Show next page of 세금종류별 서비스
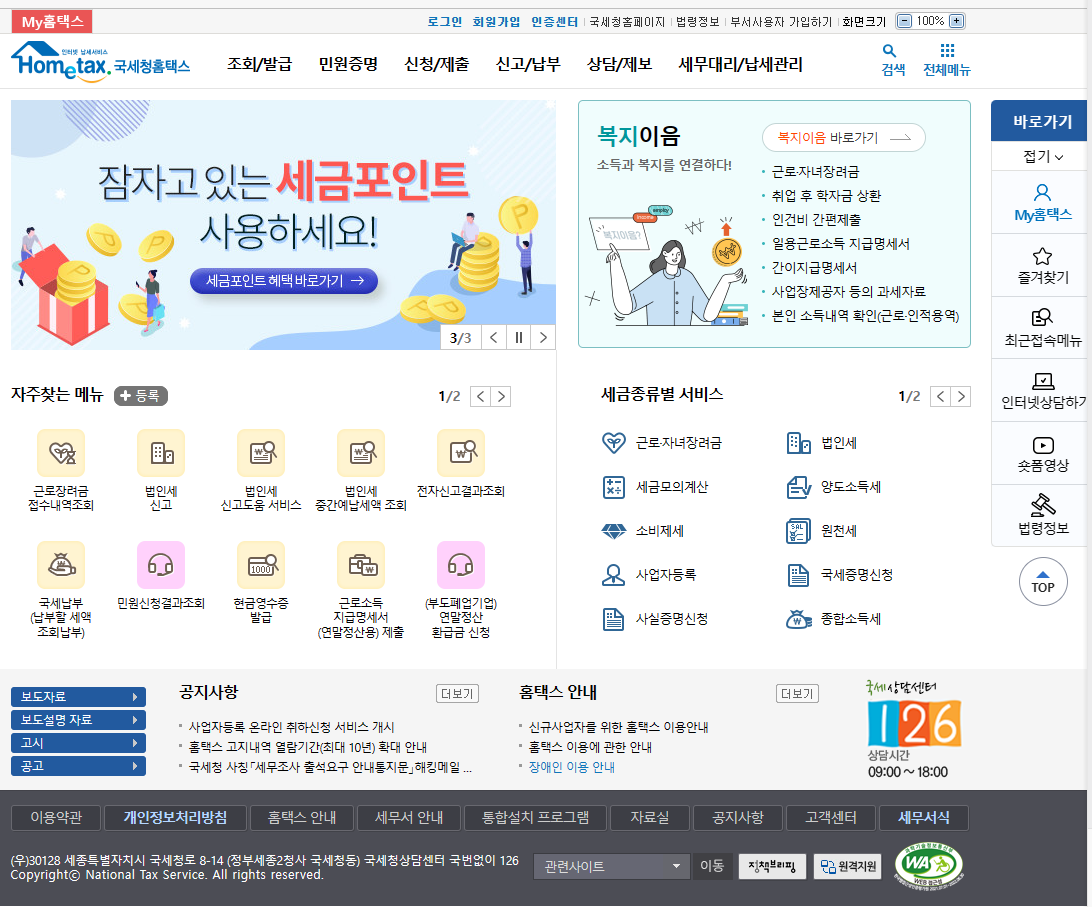This screenshot has height=907, width=1092. pyautogui.click(x=961, y=396)
